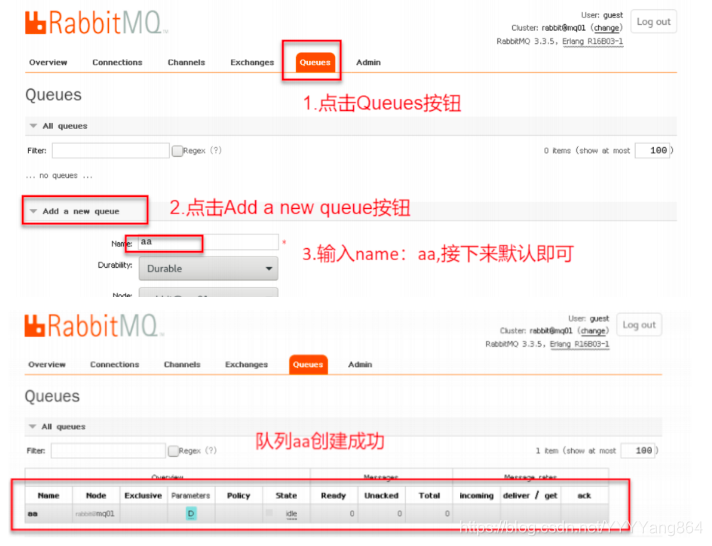This screenshot has width=712, height=546.
Task: Sort by Ready column header
Action: point(333,496)
